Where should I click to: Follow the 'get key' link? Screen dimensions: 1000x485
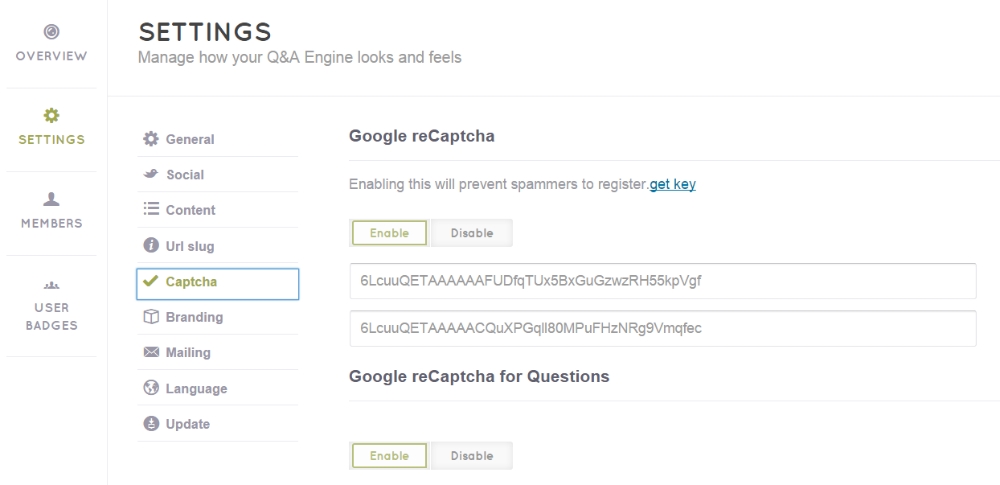coord(673,185)
